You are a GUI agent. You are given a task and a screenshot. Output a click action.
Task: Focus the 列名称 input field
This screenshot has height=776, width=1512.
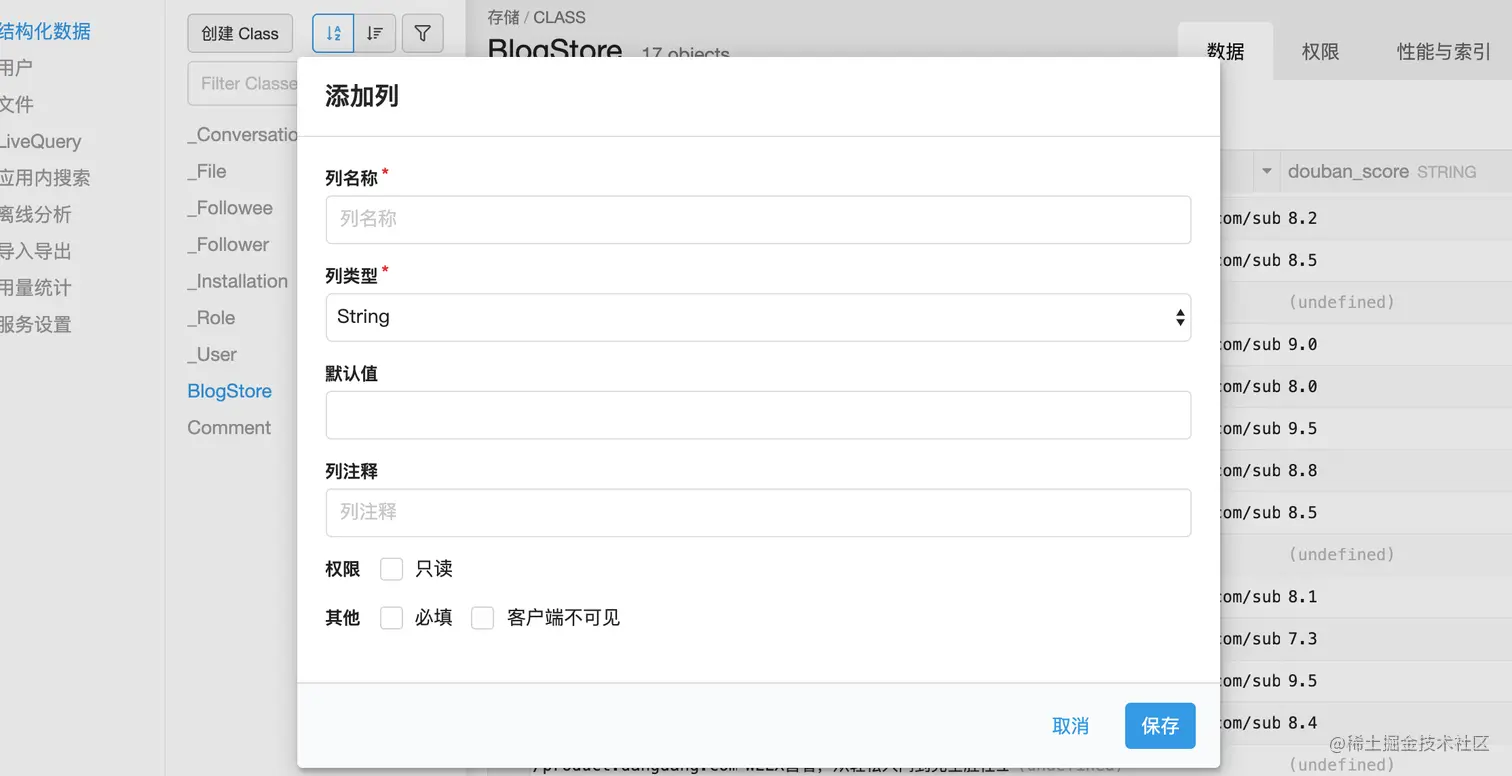758,219
